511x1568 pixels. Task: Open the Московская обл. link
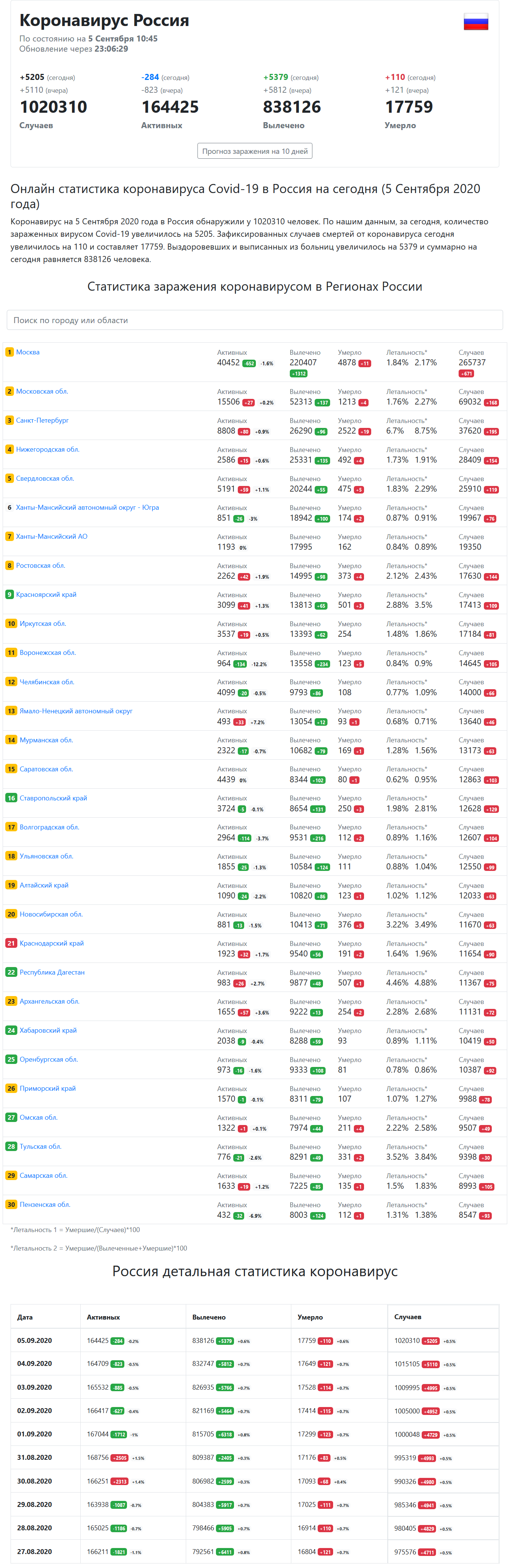click(42, 391)
